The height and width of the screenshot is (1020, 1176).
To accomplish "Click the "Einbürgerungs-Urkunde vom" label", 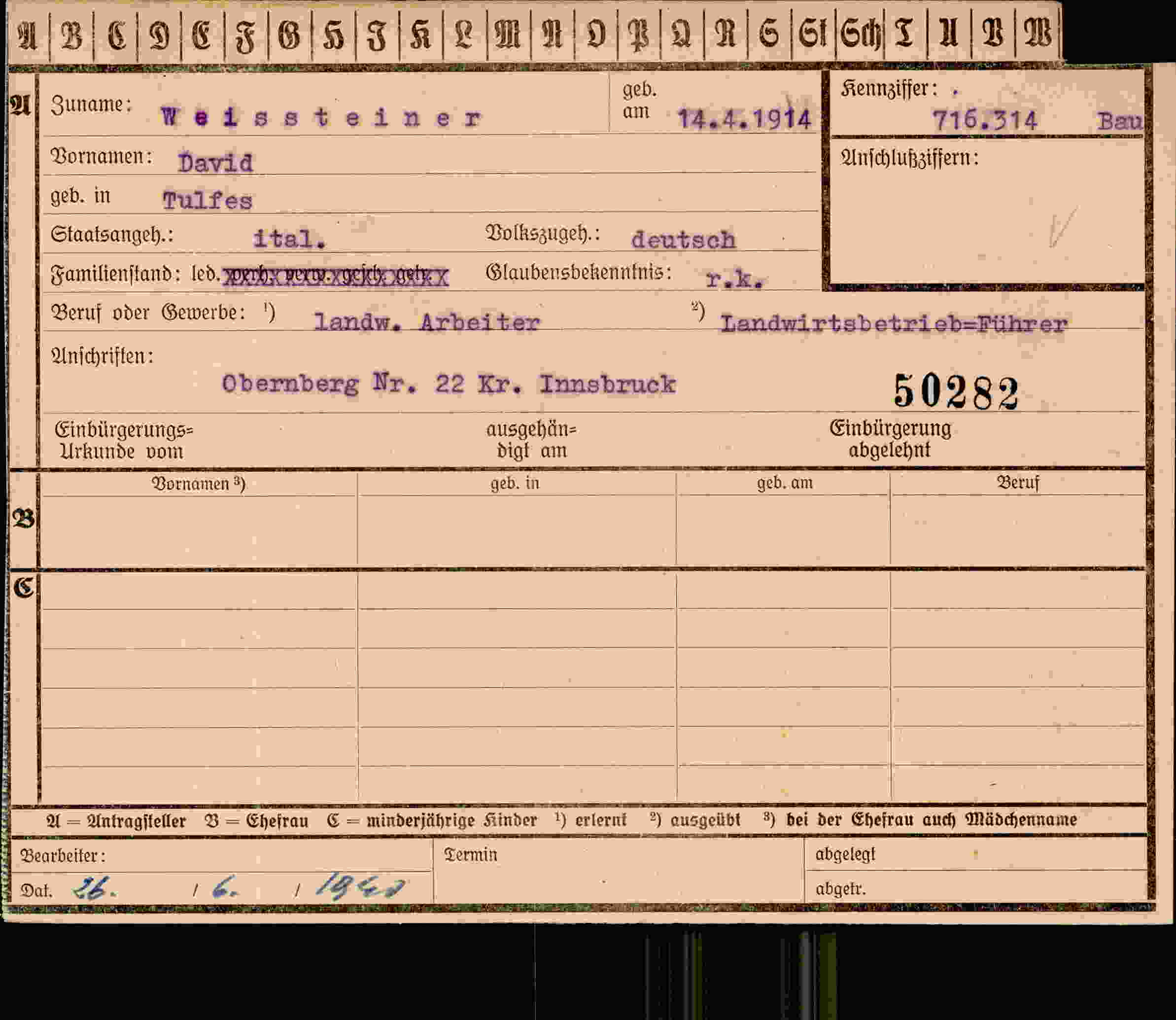I will point(124,440).
